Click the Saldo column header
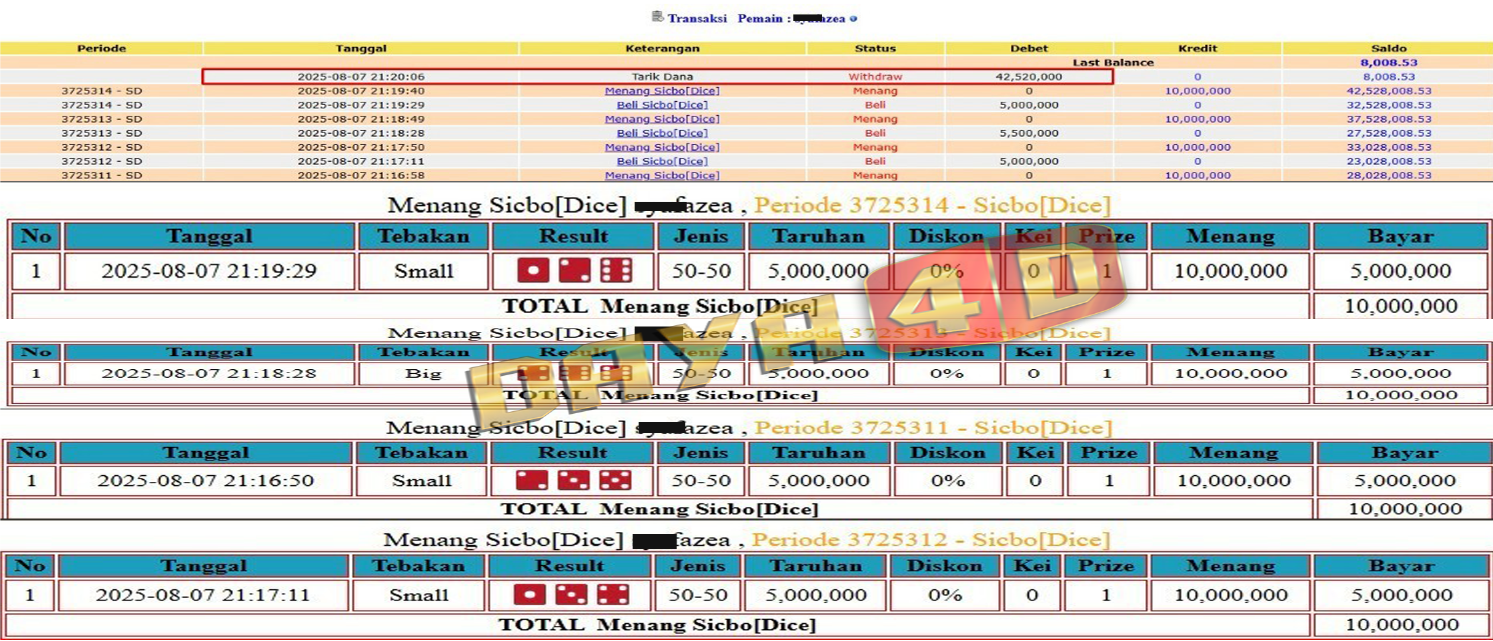The width and height of the screenshot is (1493, 641). point(1388,48)
